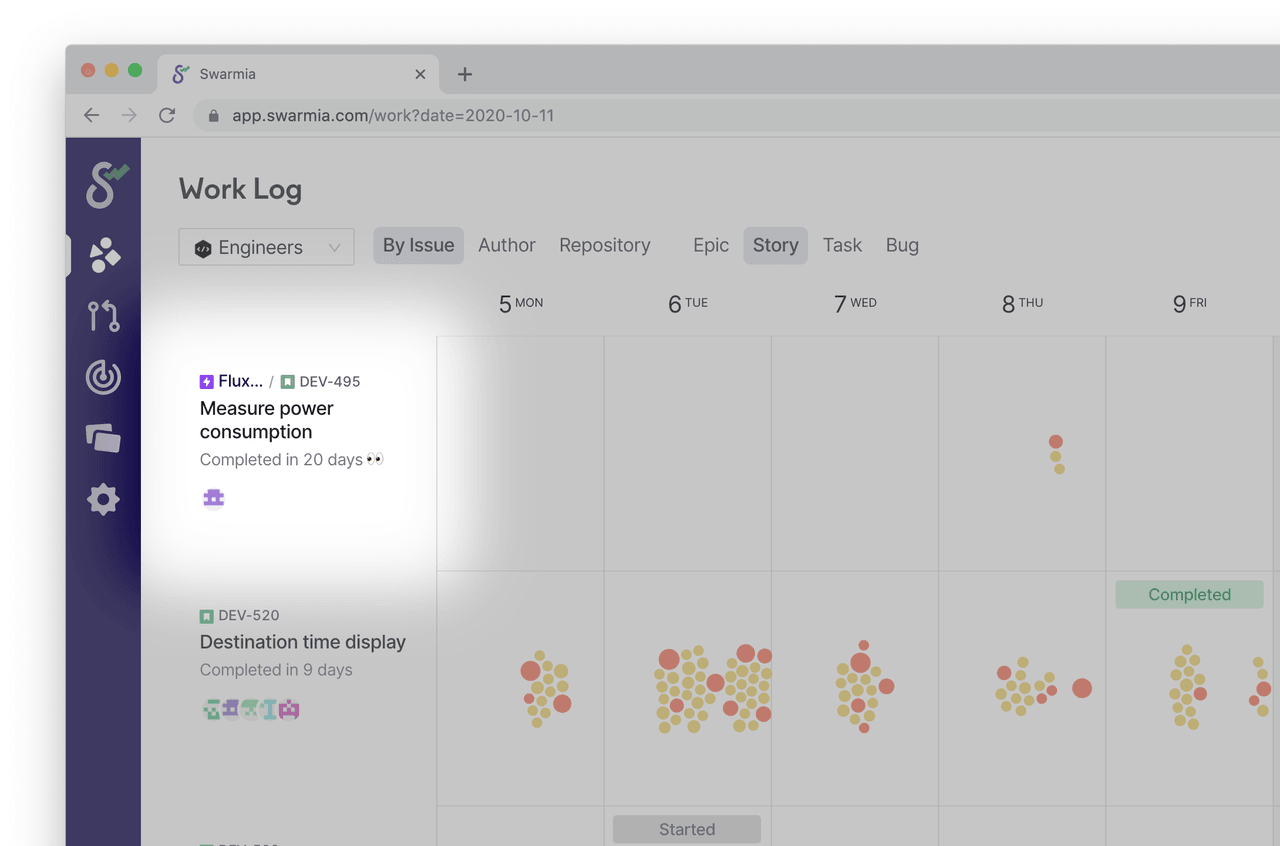1280x846 pixels.
Task: Toggle the Story filter off
Action: pyautogui.click(x=775, y=245)
